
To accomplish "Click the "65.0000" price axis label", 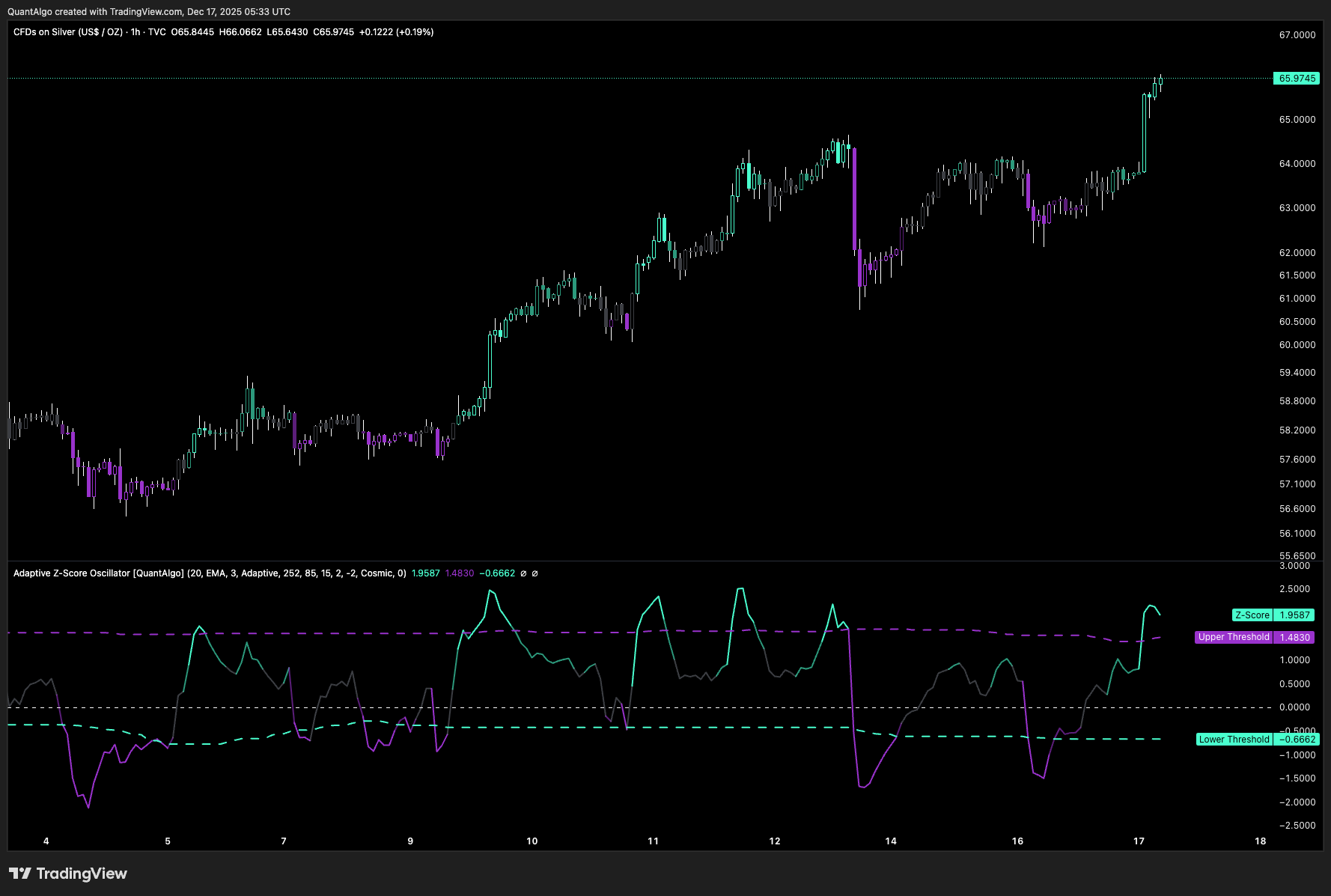I will click(x=1297, y=120).
